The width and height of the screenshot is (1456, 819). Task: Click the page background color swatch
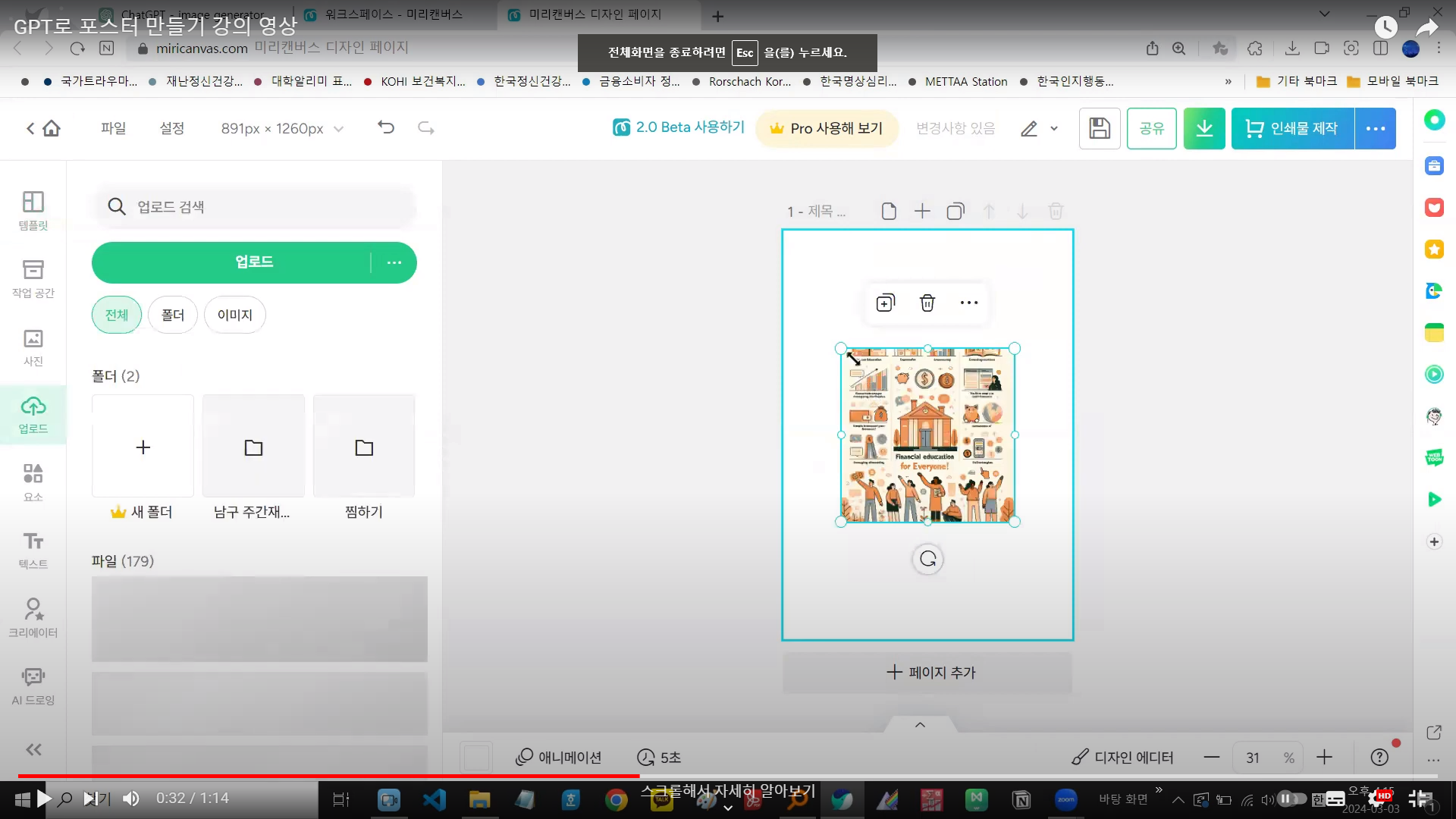[x=476, y=757]
